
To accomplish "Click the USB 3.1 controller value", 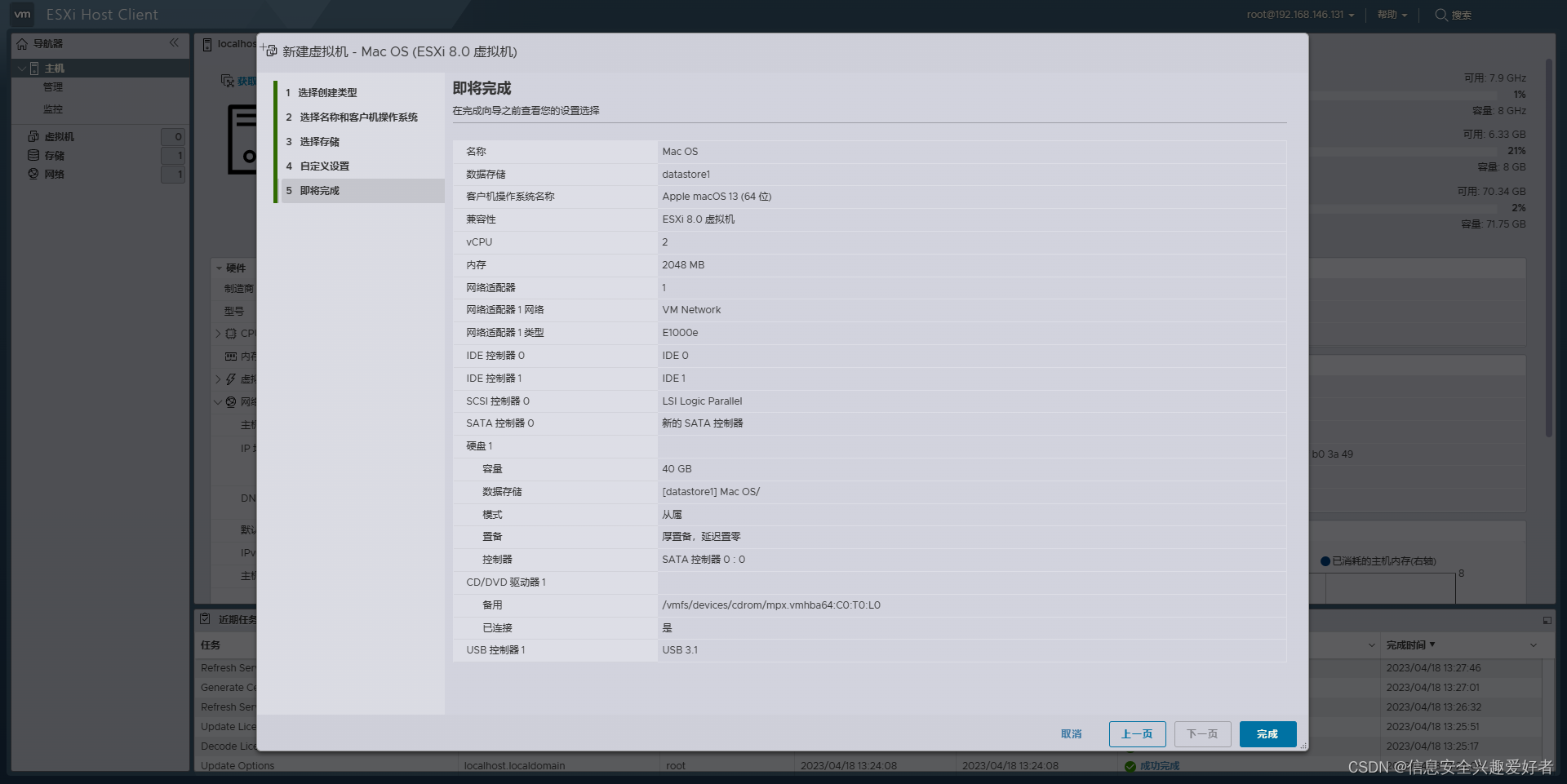I will coord(680,650).
